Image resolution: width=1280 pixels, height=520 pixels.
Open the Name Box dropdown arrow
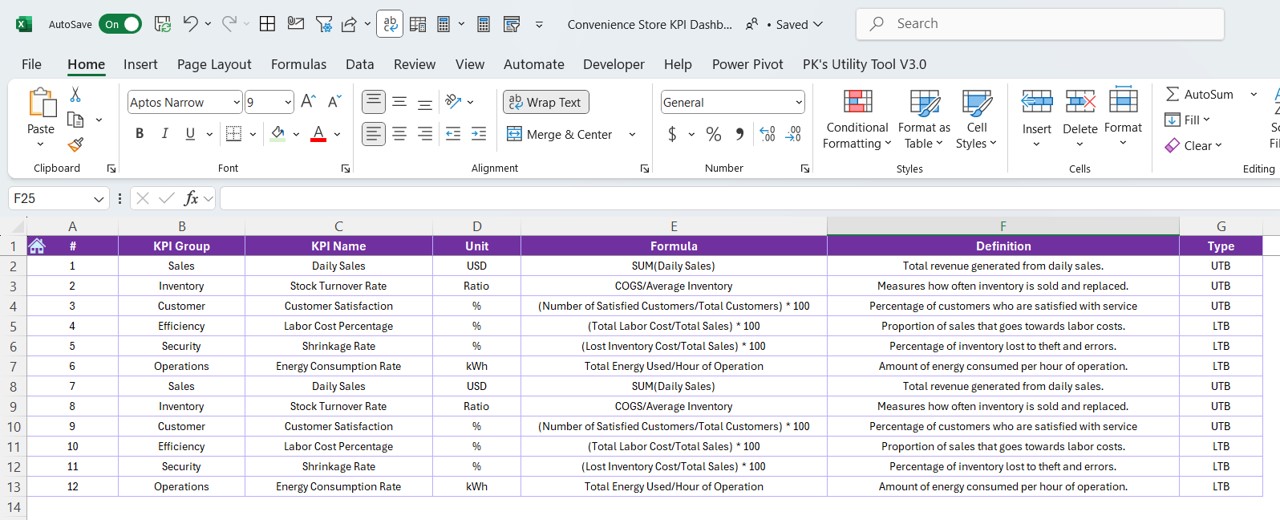point(98,199)
